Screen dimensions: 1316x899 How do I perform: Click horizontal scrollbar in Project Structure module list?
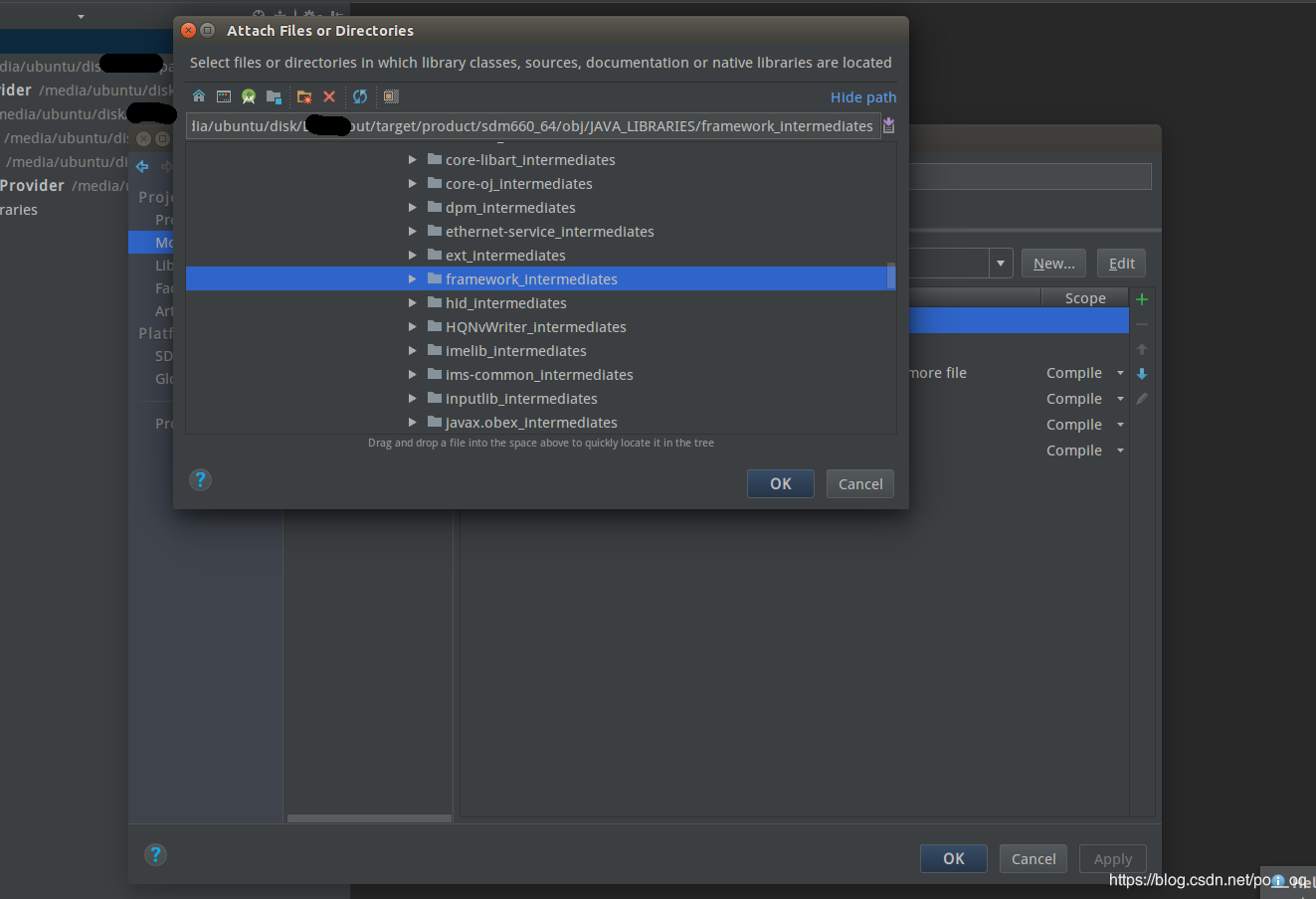point(369,818)
